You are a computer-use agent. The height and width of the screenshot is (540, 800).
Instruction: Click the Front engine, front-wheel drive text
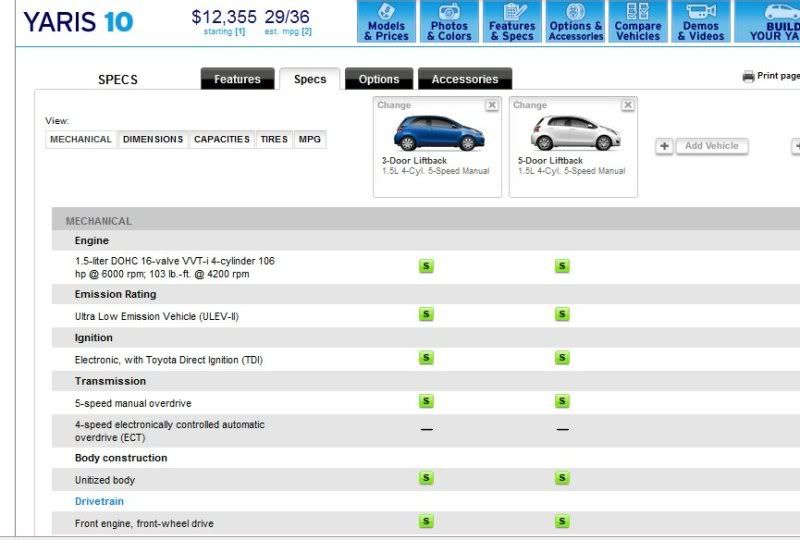click(x=144, y=524)
